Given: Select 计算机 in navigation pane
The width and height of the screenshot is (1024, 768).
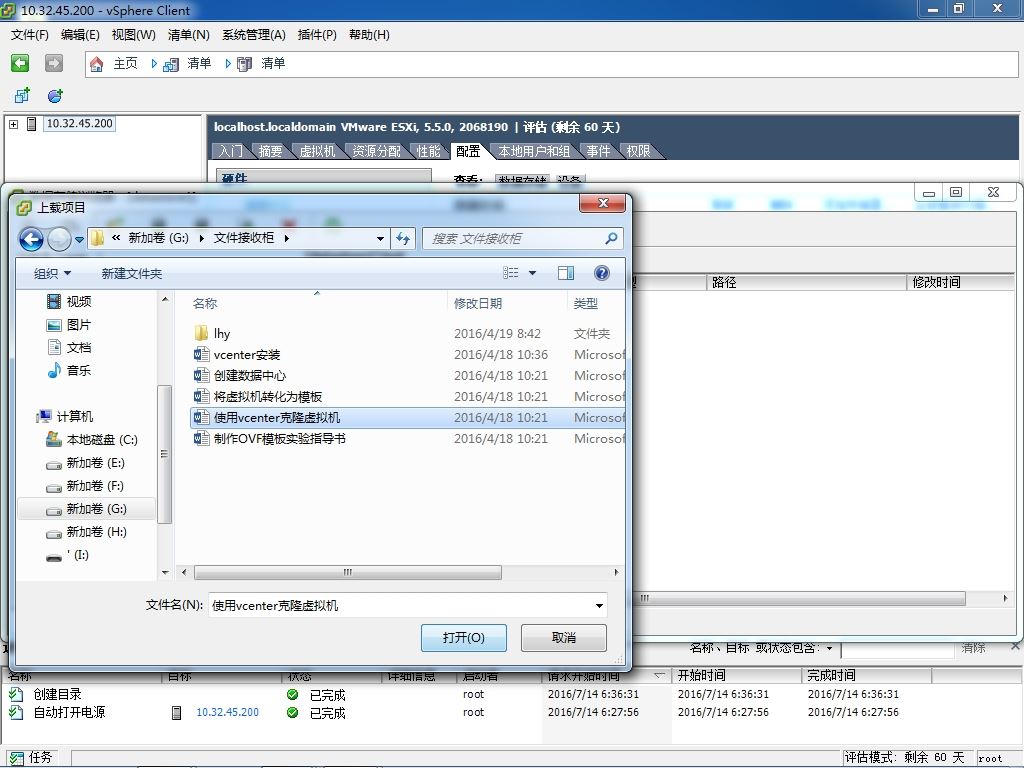Looking at the screenshot, I should (65, 416).
